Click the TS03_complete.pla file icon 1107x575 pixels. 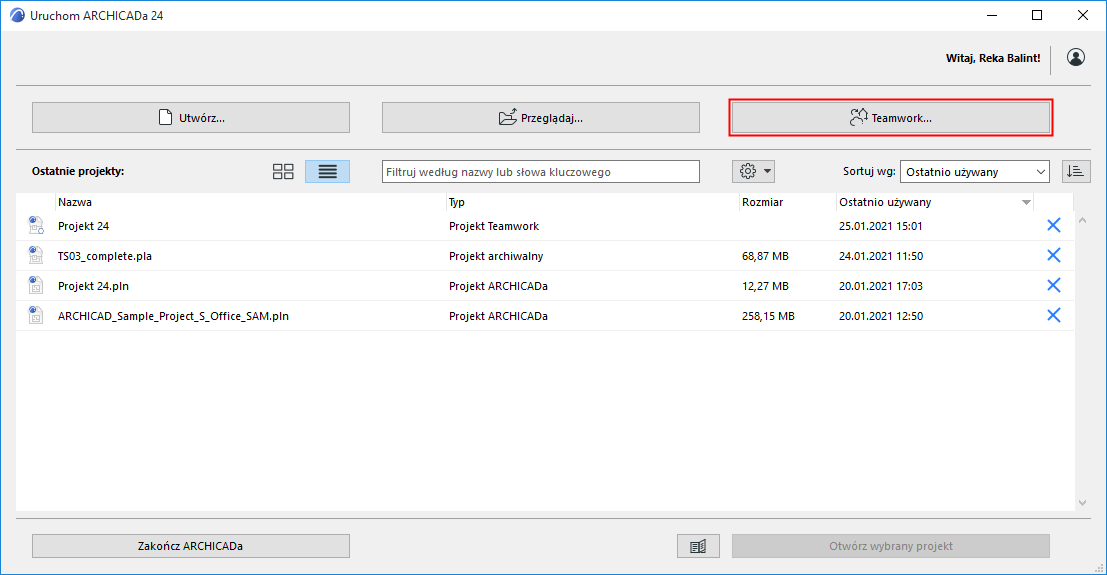coord(35,255)
